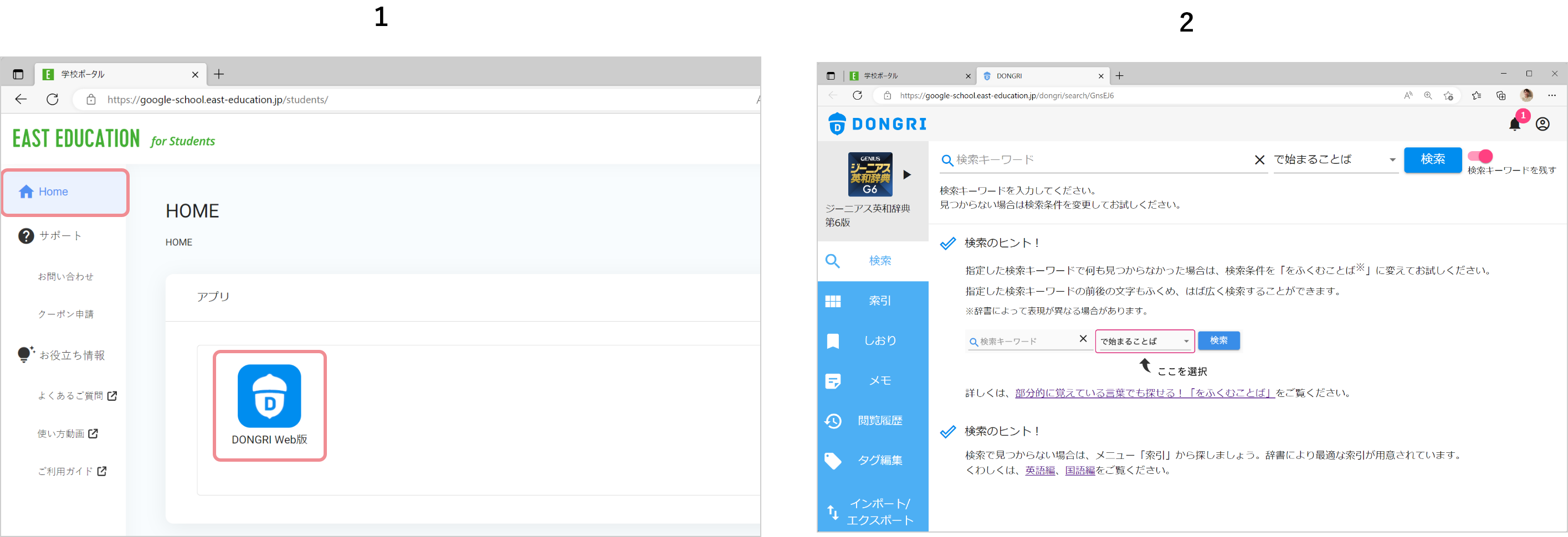Reload the DONGRI page in window 2

click(x=857, y=95)
